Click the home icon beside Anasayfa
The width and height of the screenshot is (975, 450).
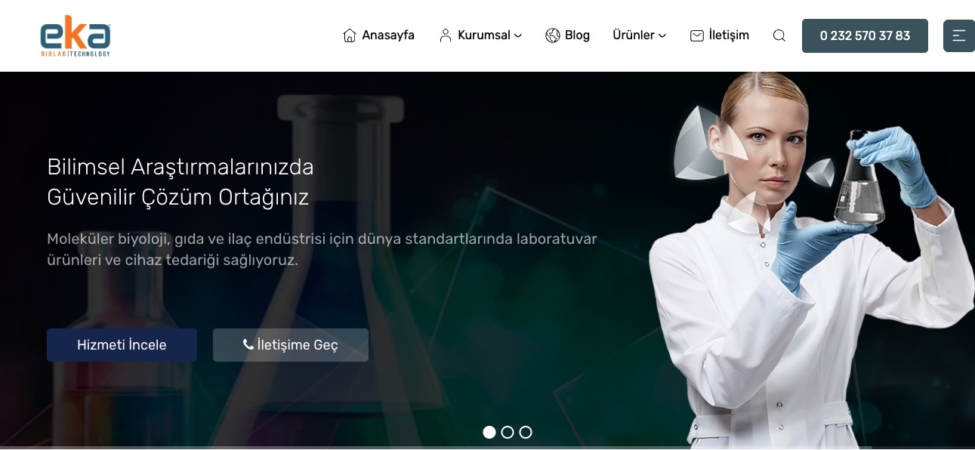coord(349,35)
